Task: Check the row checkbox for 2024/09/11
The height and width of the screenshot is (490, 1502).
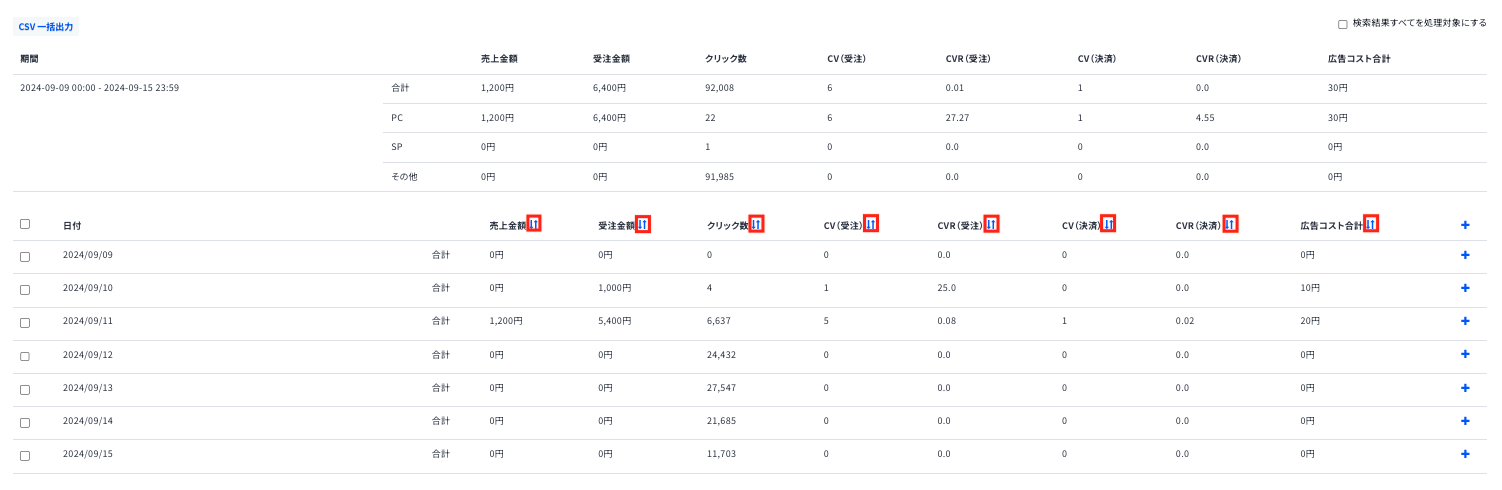Action: point(25,323)
